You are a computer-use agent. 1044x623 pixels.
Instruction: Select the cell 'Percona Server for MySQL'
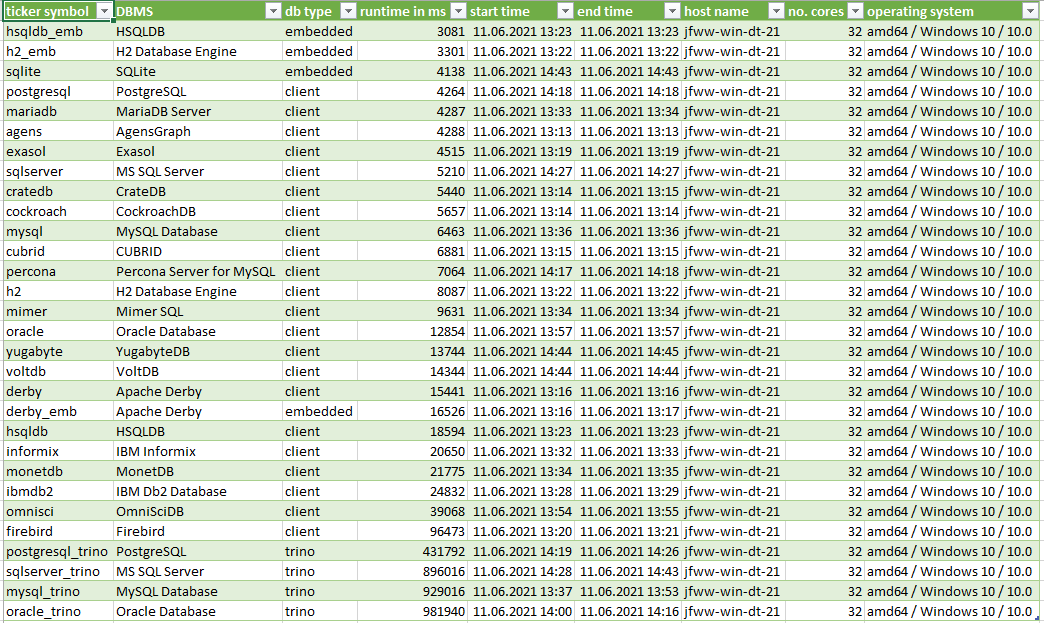tap(198, 271)
